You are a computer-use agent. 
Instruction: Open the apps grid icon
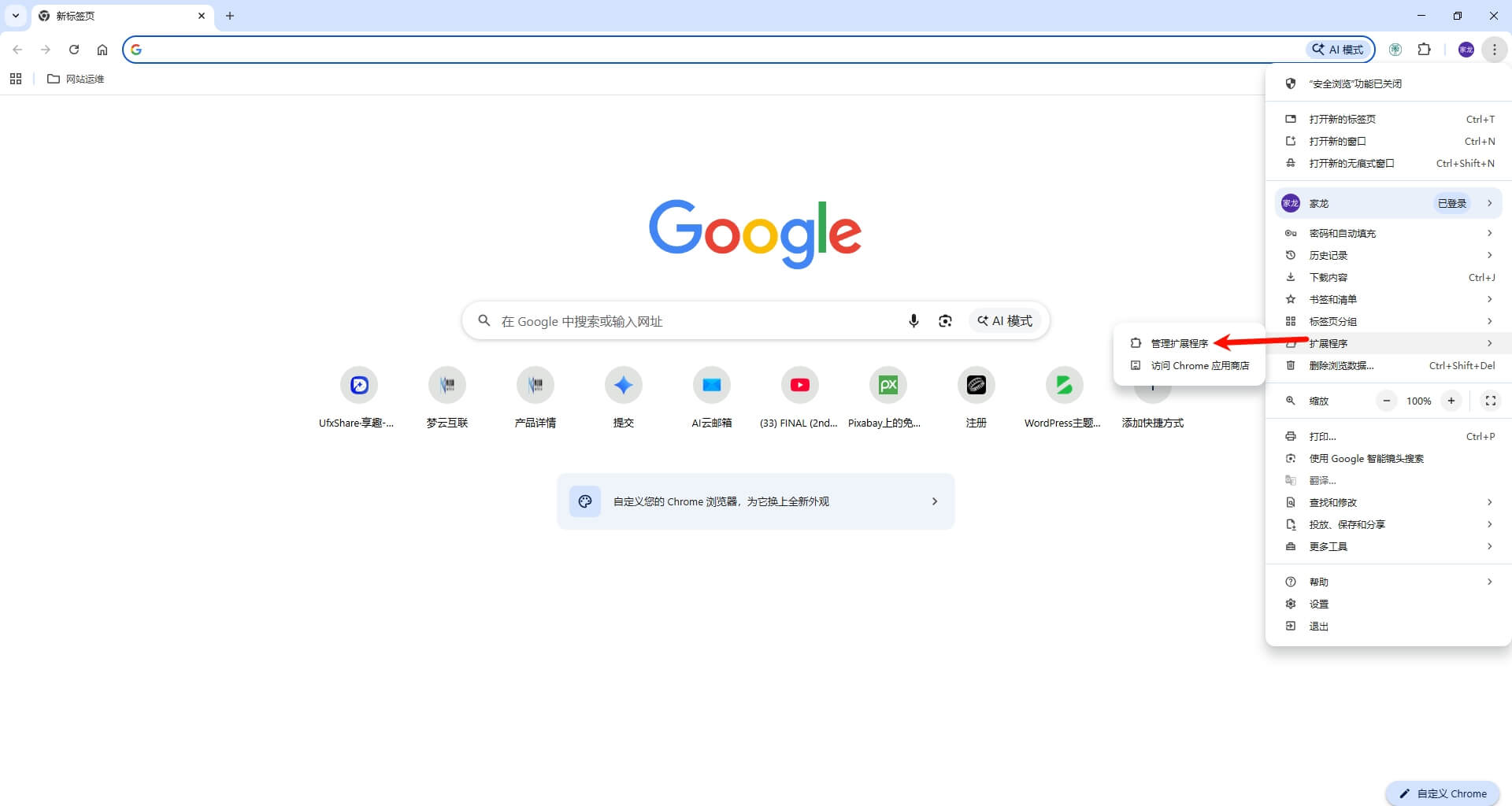(x=16, y=79)
